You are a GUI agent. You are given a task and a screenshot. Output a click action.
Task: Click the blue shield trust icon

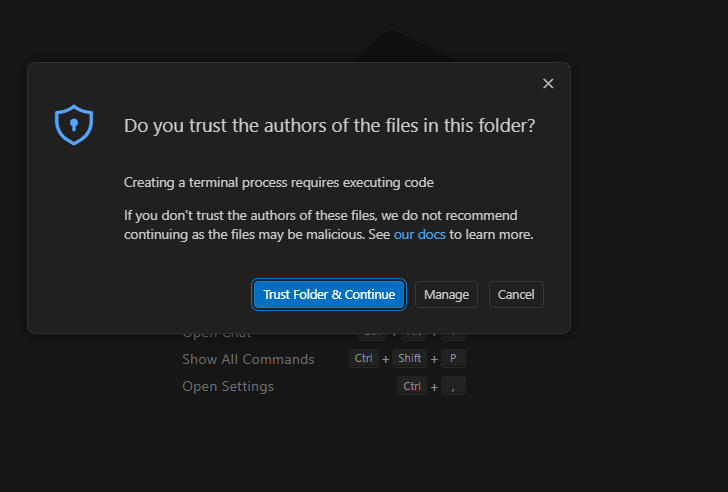(x=73, y=125)
